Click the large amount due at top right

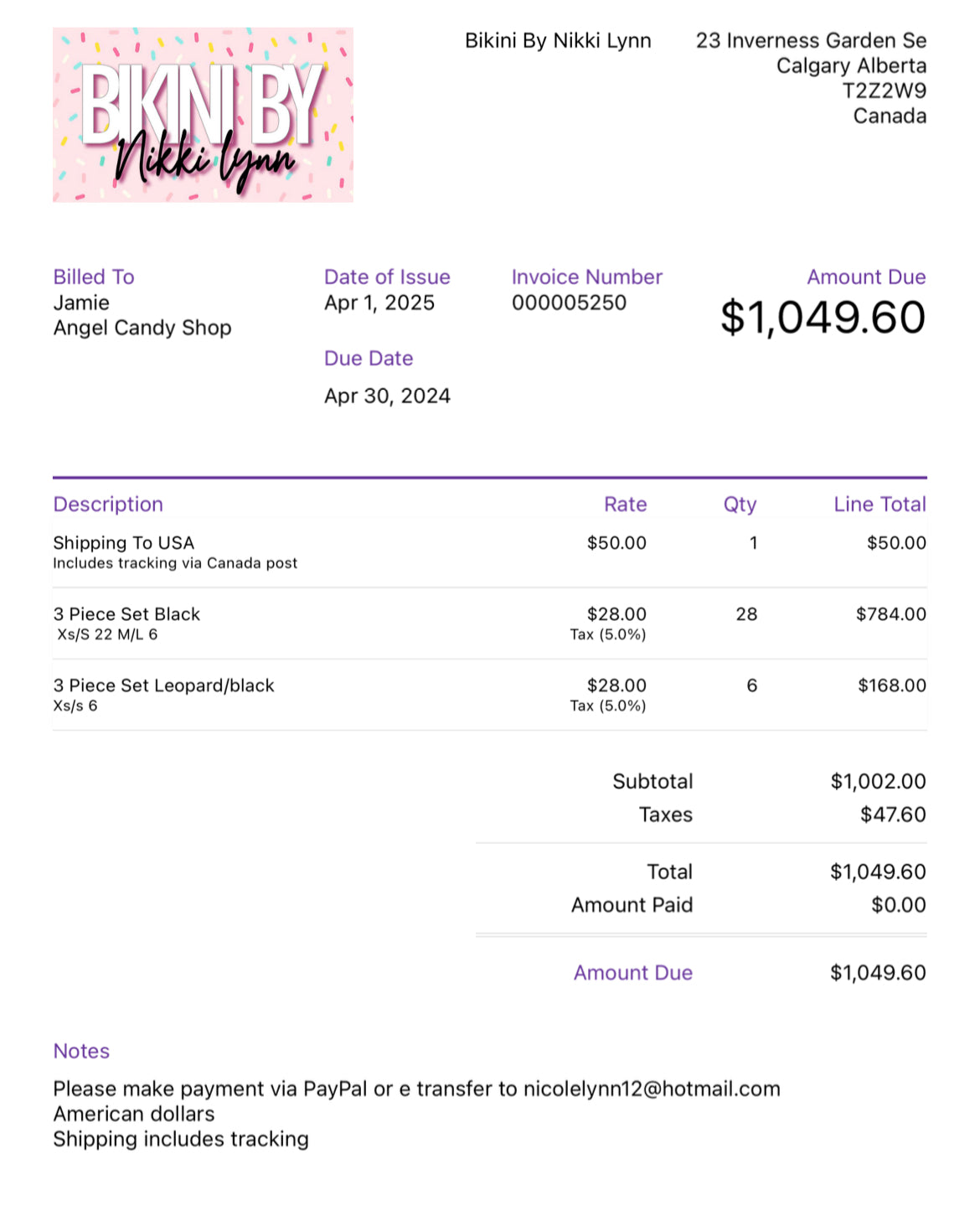point(823,318)
